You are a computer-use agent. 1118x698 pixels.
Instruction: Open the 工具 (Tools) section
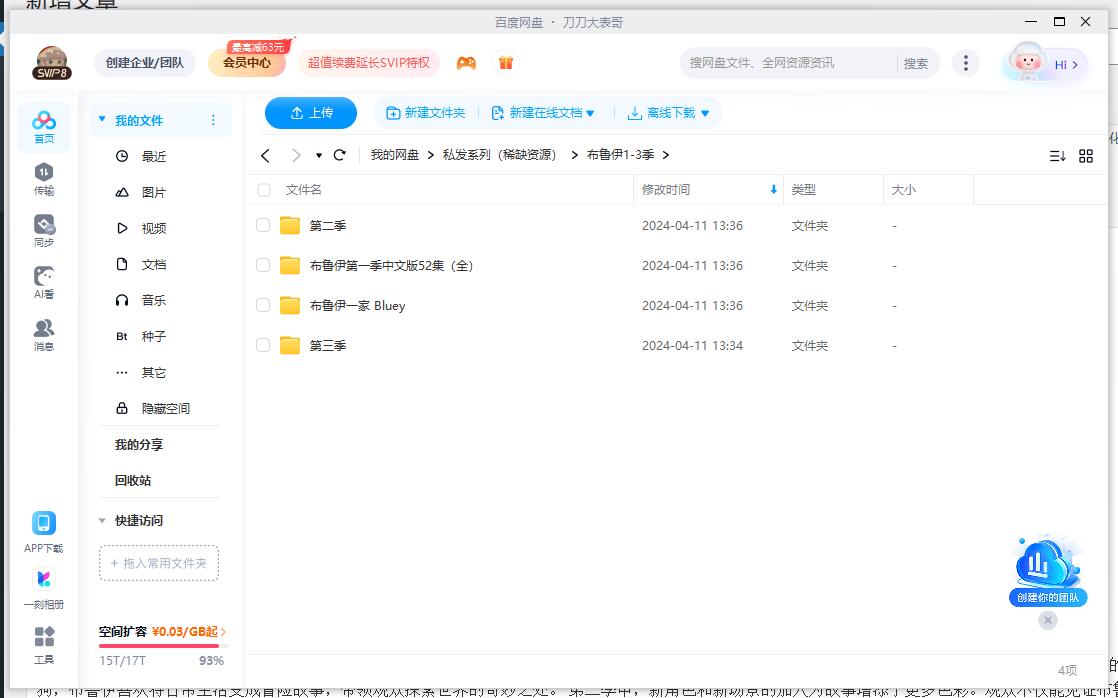click(43, 644)
